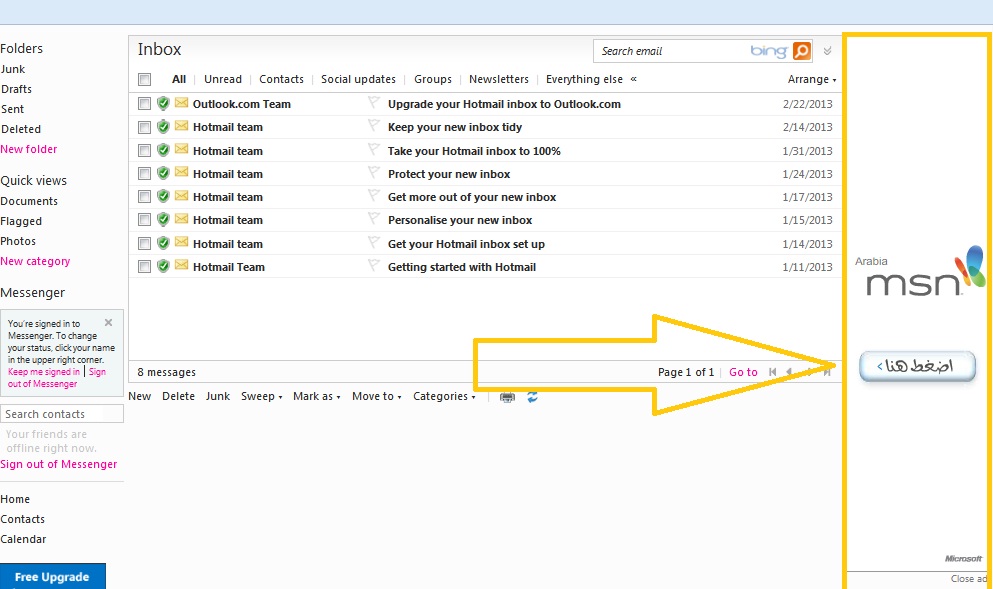
Task: Select the Everything else filter
Action: click(x=585, y=79)
